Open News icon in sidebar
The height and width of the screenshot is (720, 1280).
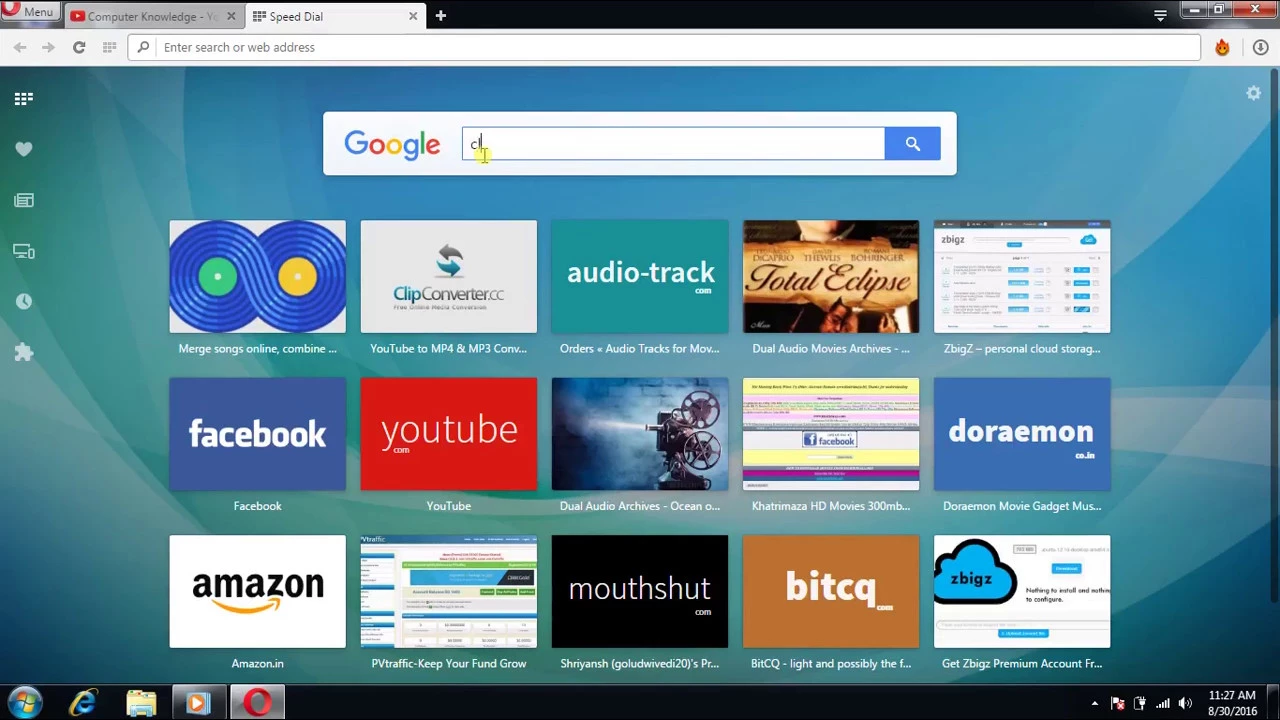click(x=24, y=200)
